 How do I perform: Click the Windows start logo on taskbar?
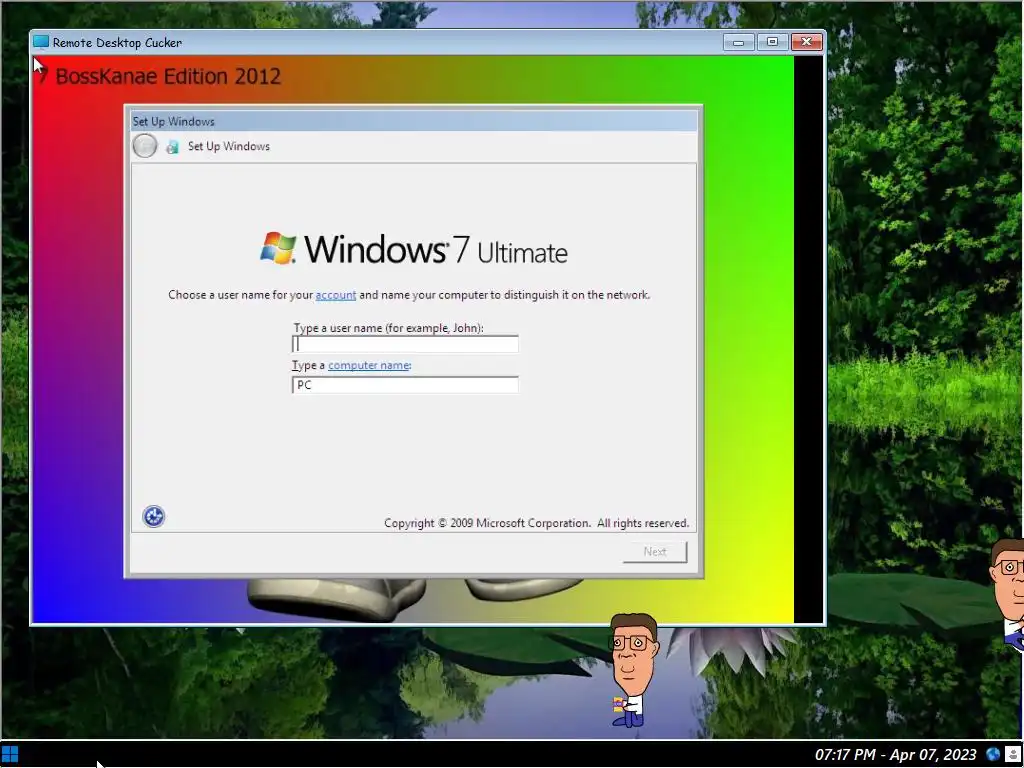[10, 756]
